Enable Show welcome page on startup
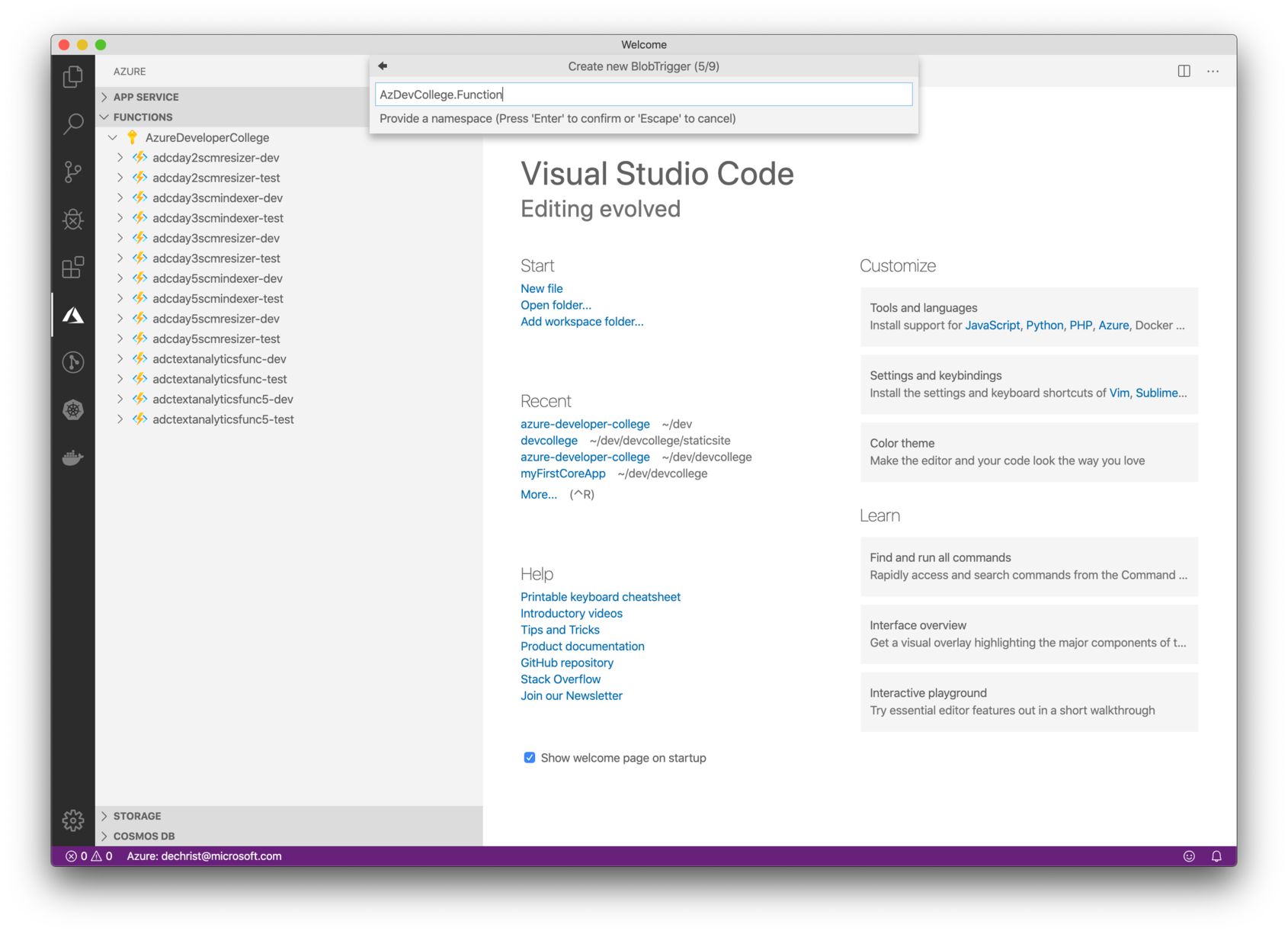 (529, 757)
